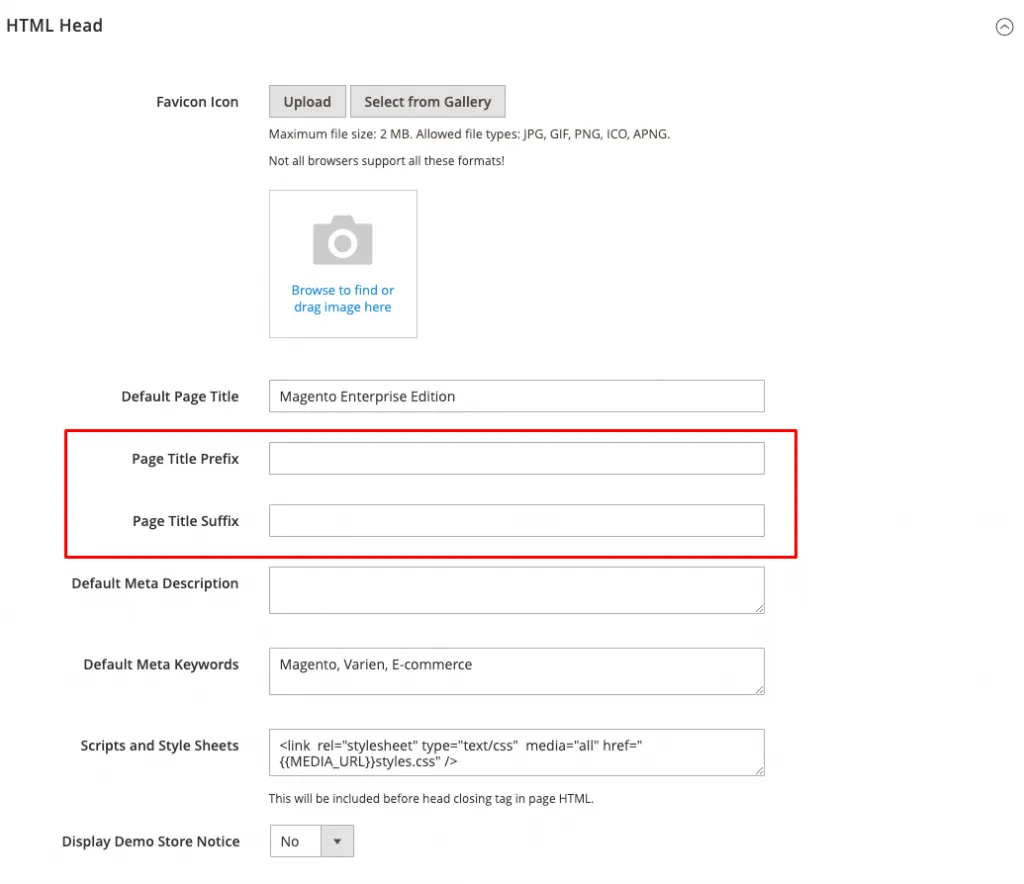This screenshot has height=884, width=1024.
Task: Click the Page Title Prefix field
Action: (x=516, y=458)
